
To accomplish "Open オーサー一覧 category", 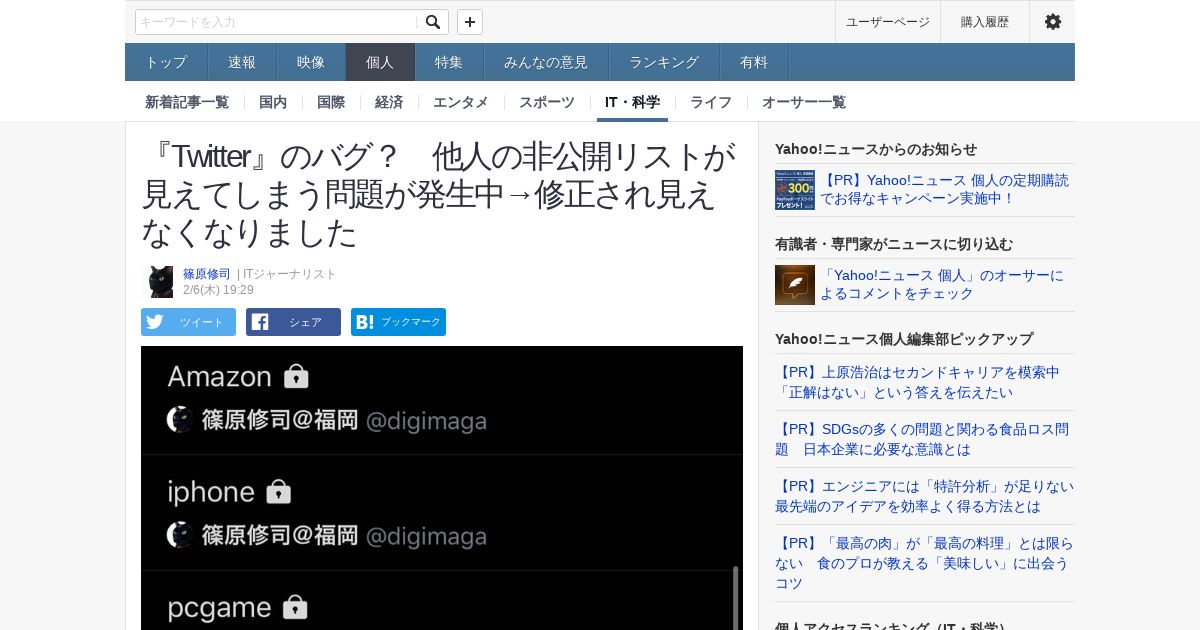I will tap(804, 102).
